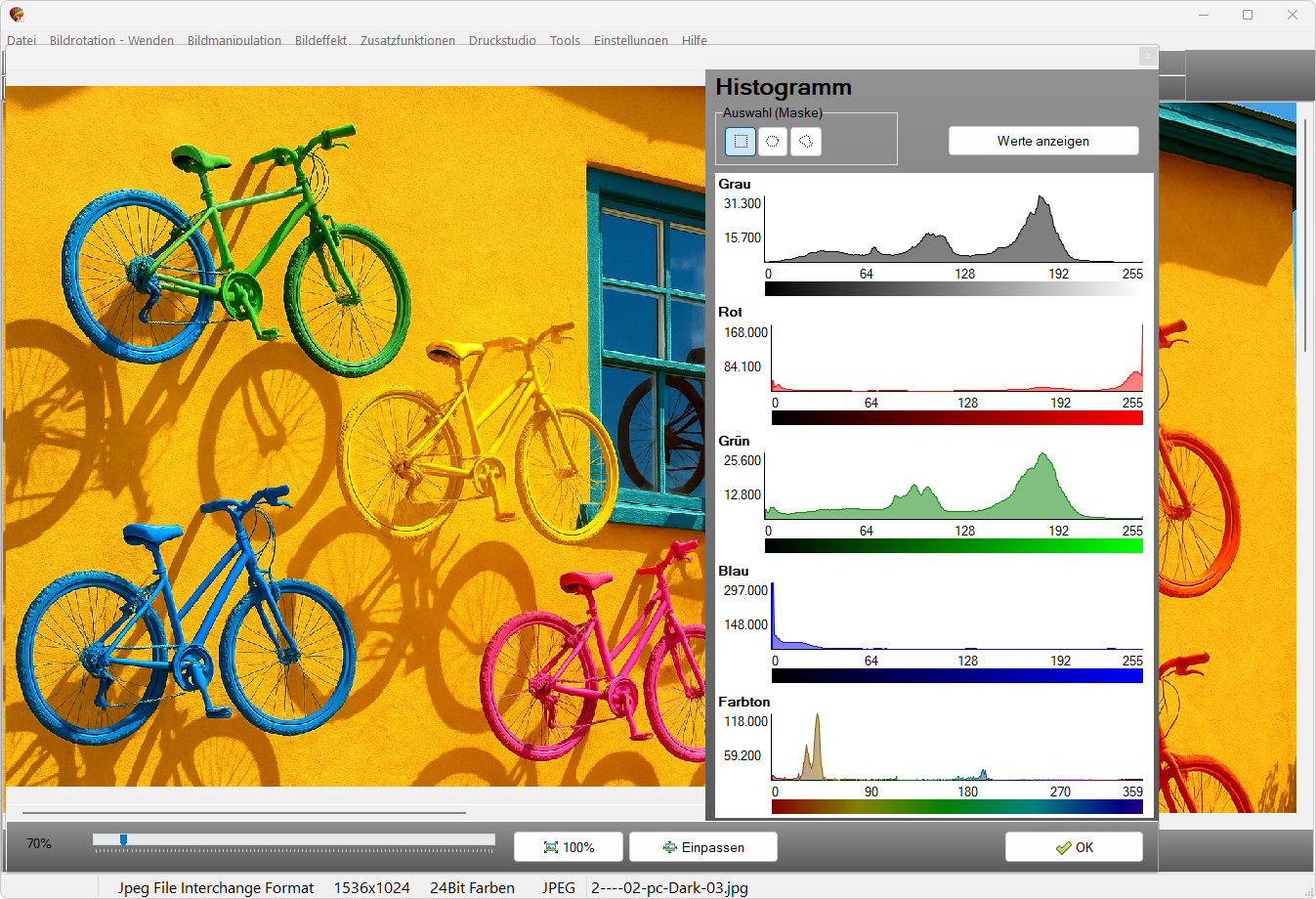Open the Datei menu
Screen dimensions: 1316x899
pos(21,40)
